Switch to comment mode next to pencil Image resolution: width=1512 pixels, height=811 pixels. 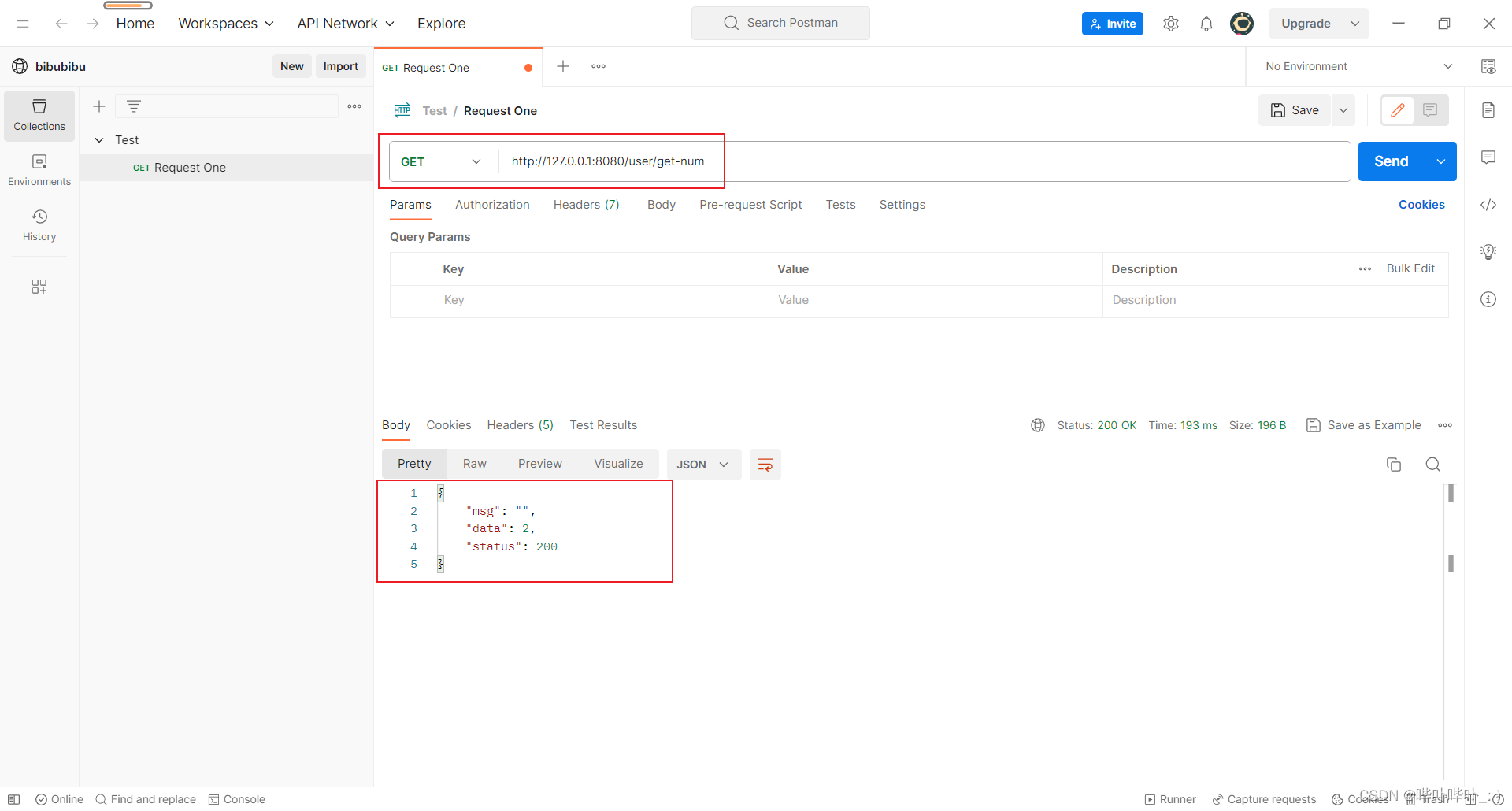pos(1431,110)
